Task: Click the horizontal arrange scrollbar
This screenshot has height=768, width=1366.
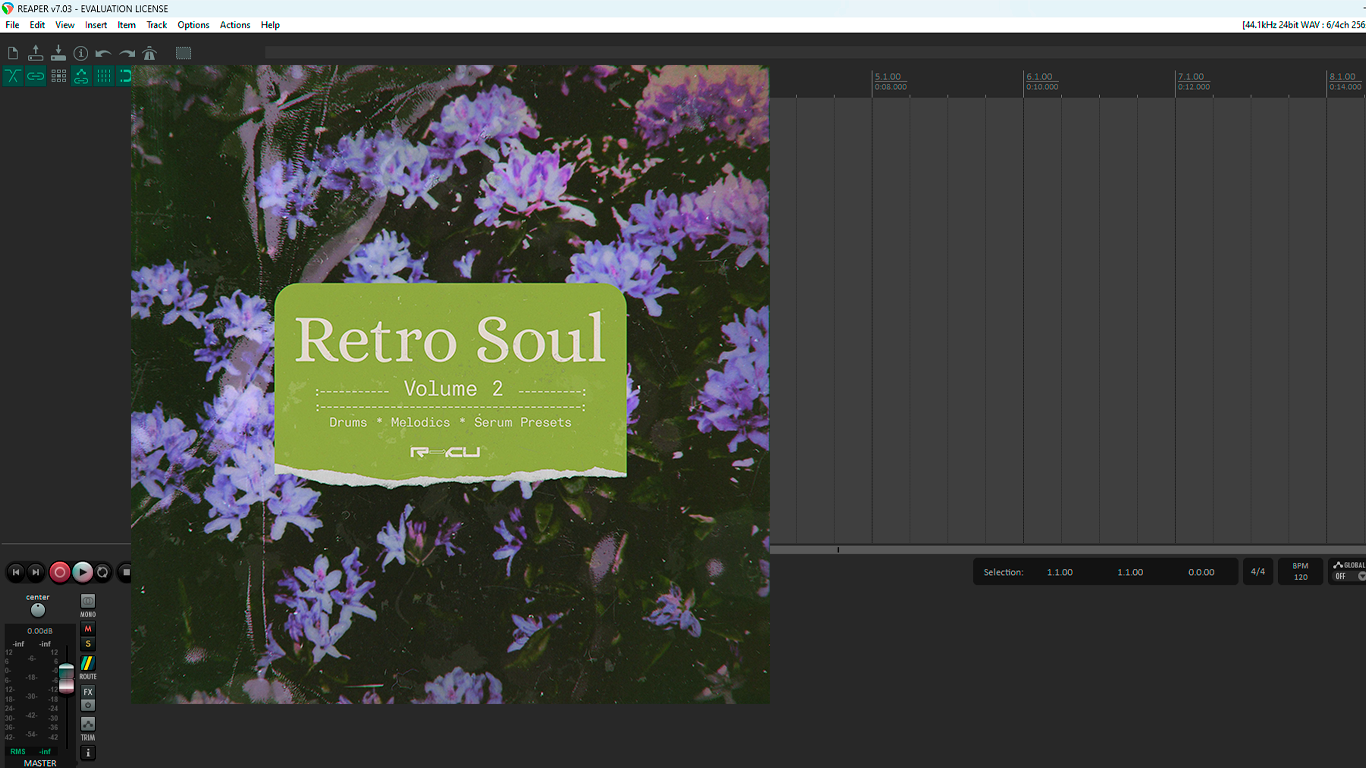Action: point(1068,549)
